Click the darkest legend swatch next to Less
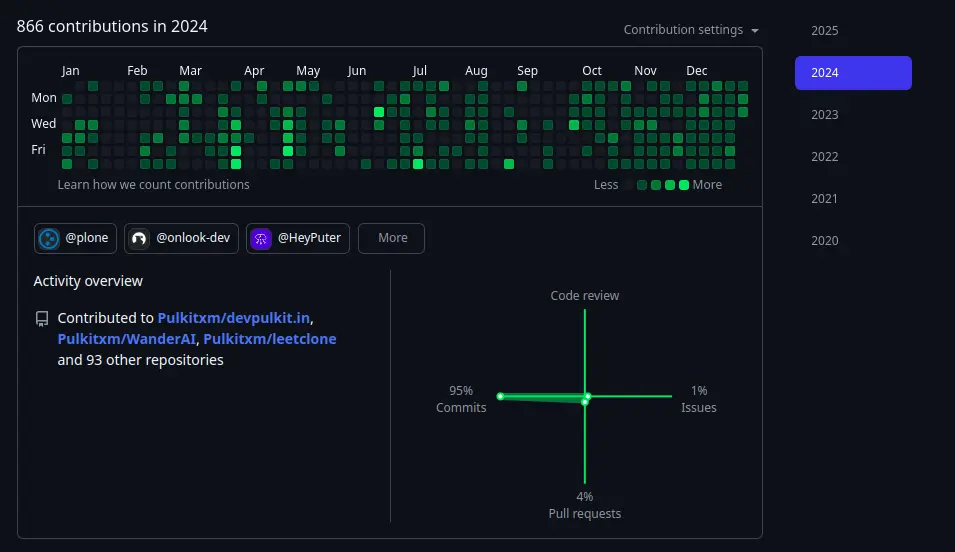The image size is (955, 552). pyautogui.click(x=628, y=185)
